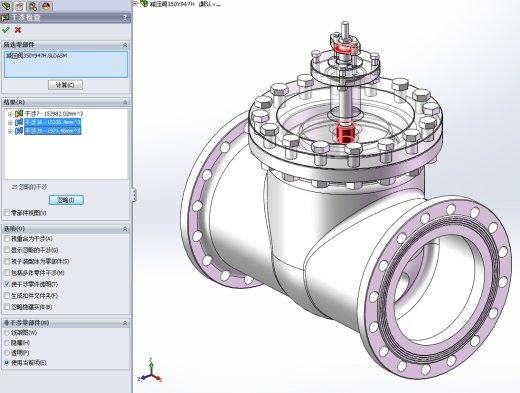Click the 忽略 ignore button

click(66, 200)
